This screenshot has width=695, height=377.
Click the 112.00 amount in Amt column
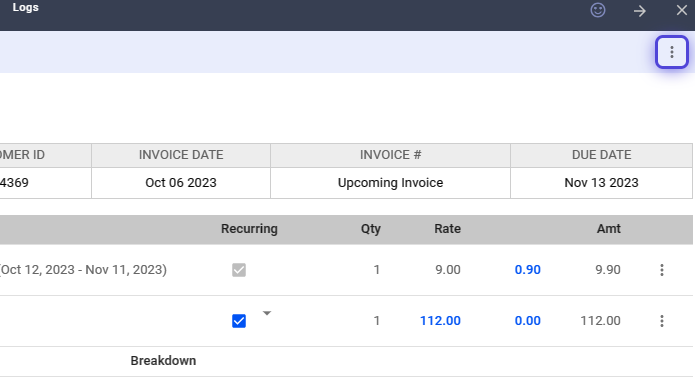click(x=601, y=321)
